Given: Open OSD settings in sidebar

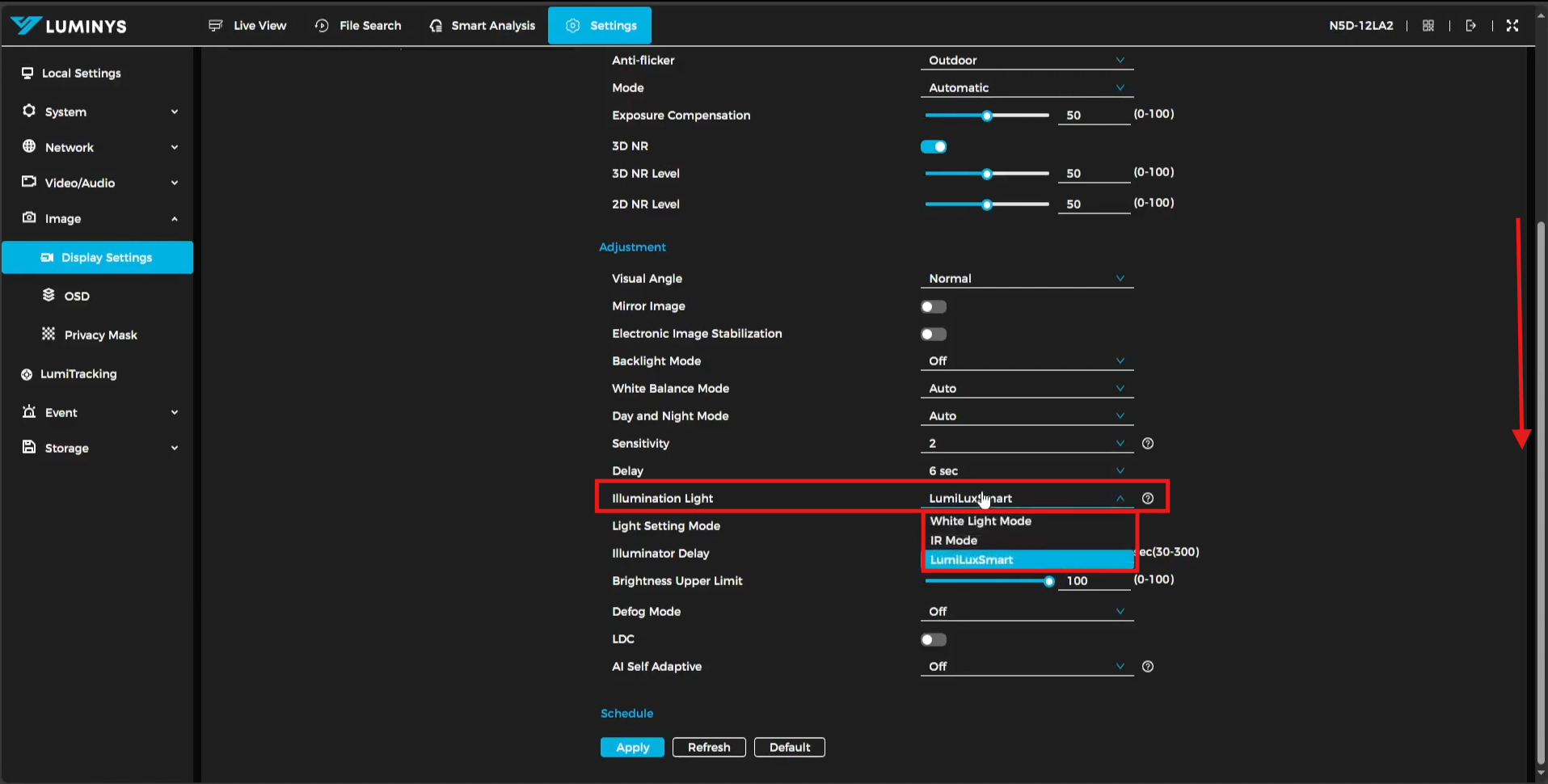Looking at the screenshot, I should (x=77, y=297).
